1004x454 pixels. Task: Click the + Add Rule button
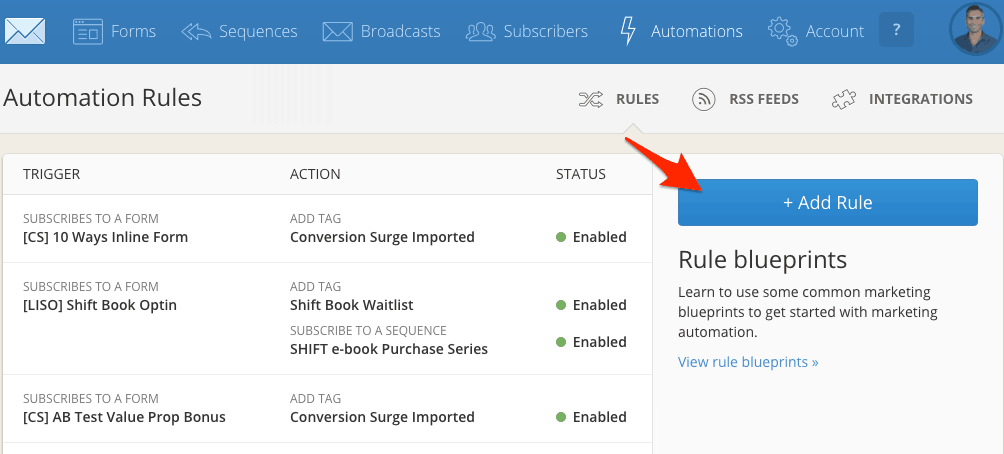point(828,202)
